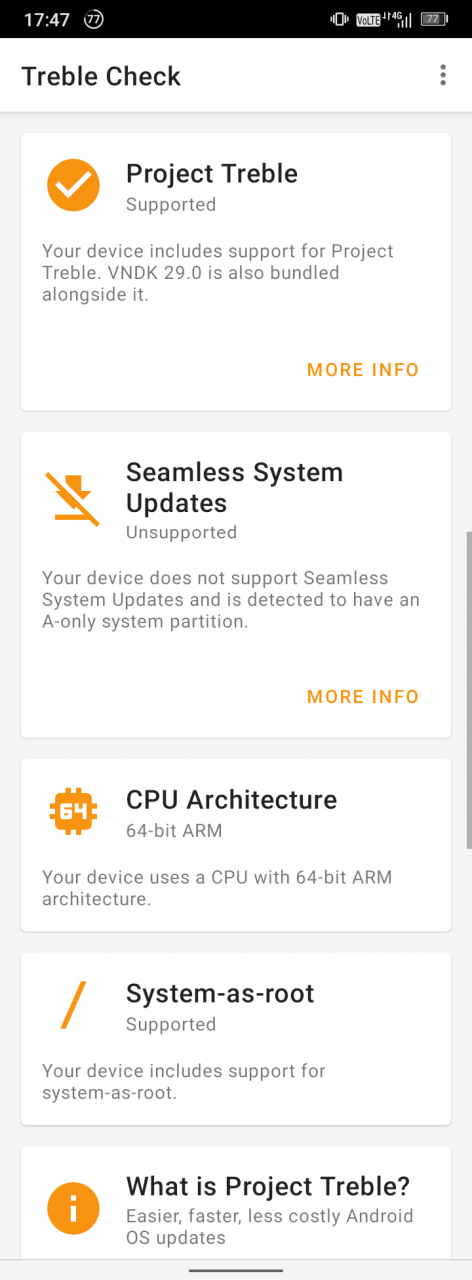
Task: Open MORE INFO for Project Treble
Action: (363, 370)
